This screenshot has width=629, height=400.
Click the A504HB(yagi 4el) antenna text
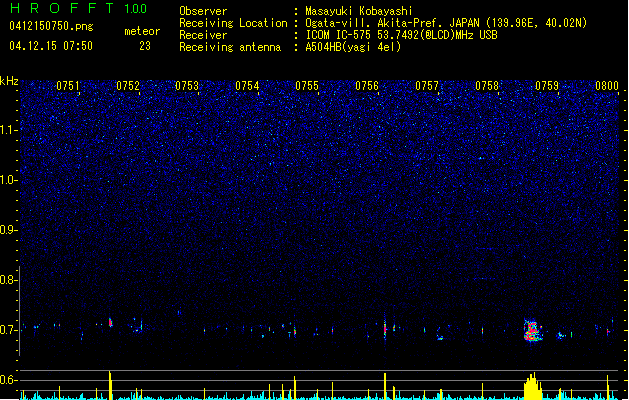[353, 47]
